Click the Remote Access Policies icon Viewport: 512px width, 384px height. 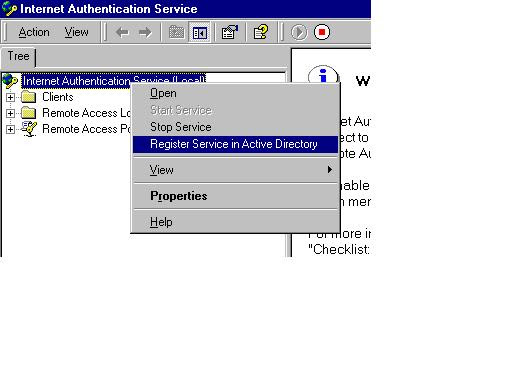click(29, 129)
